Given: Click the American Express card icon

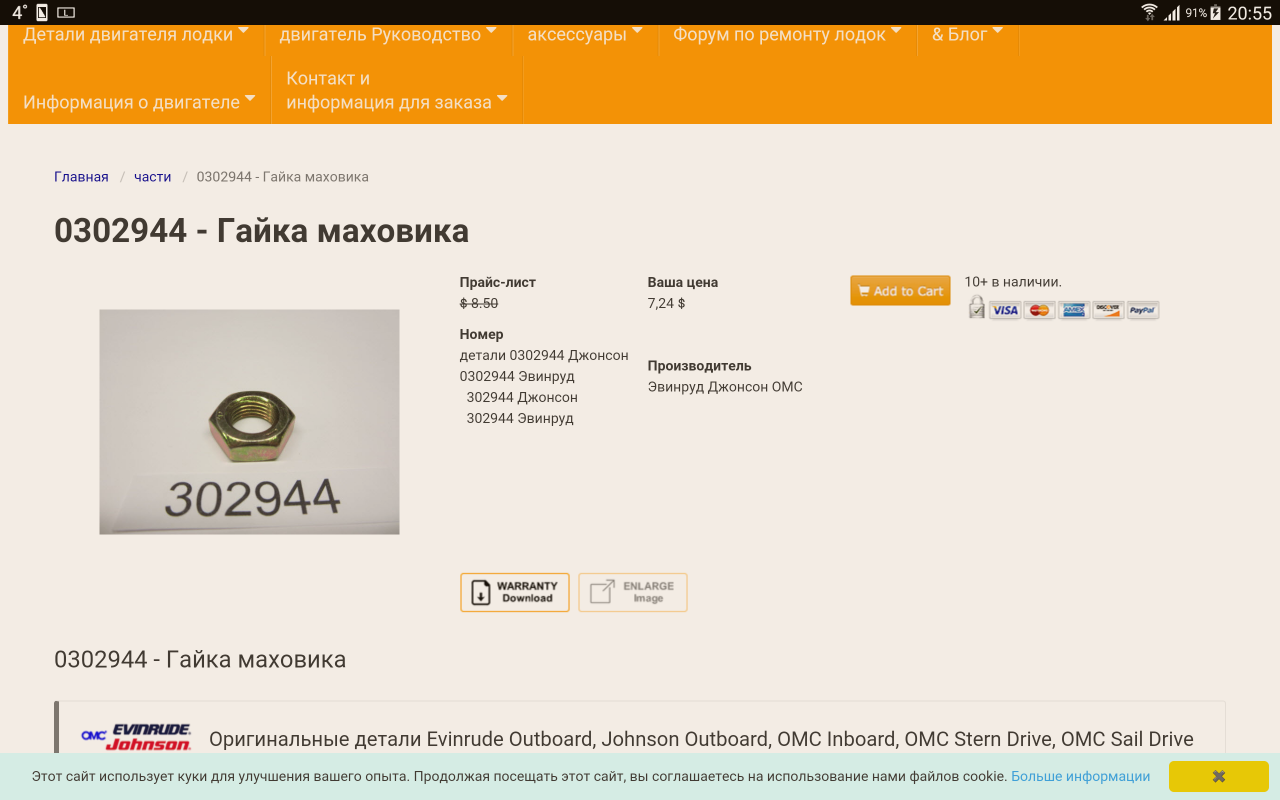Looking at the screenshot, I should click(x=1074, y=310).
